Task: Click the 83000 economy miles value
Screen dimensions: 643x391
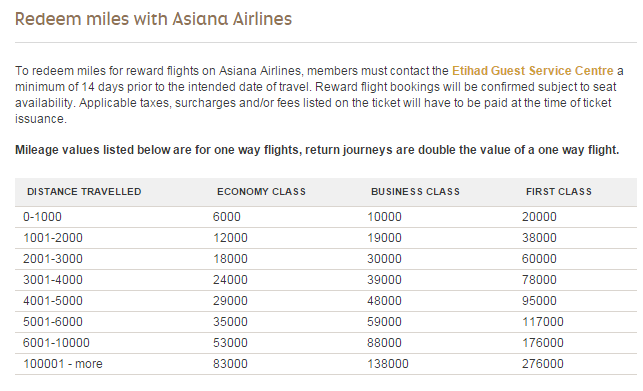Action: pos(230,364)
